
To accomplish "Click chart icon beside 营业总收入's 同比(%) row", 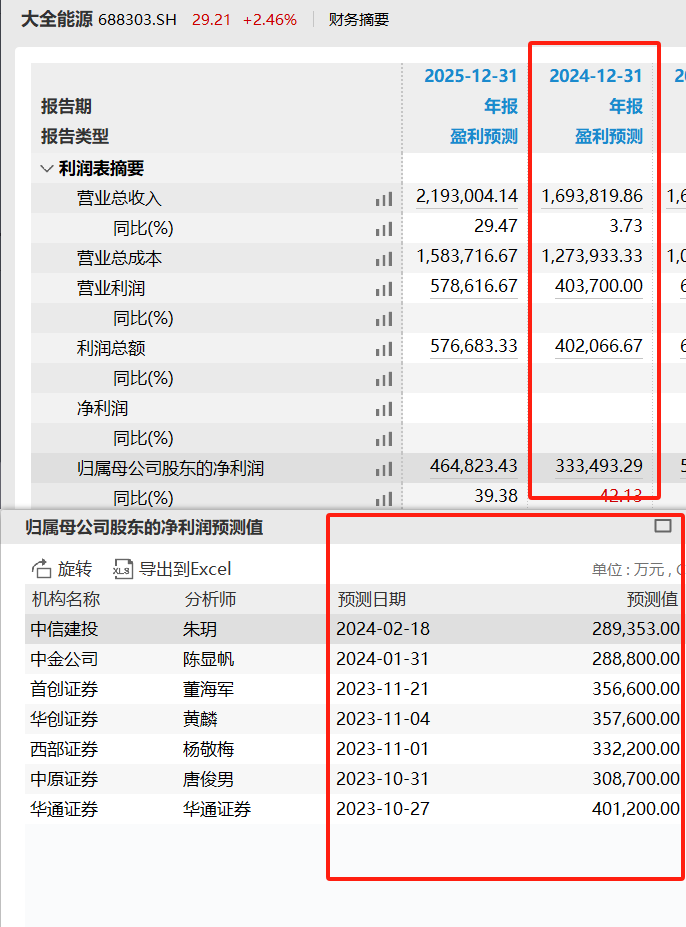I will [384, 229].
